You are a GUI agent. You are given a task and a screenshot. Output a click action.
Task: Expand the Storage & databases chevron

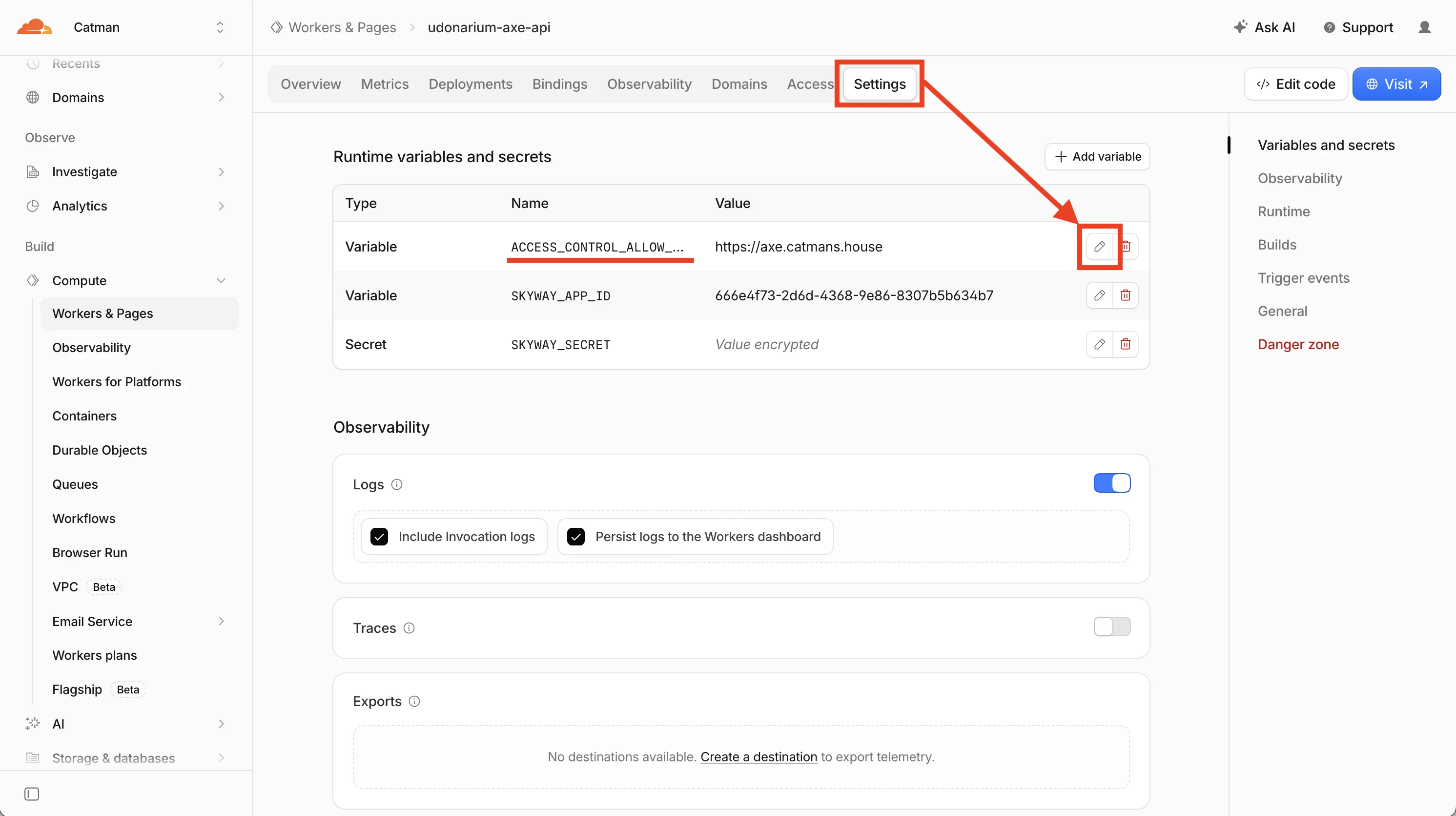pos(221,758)
